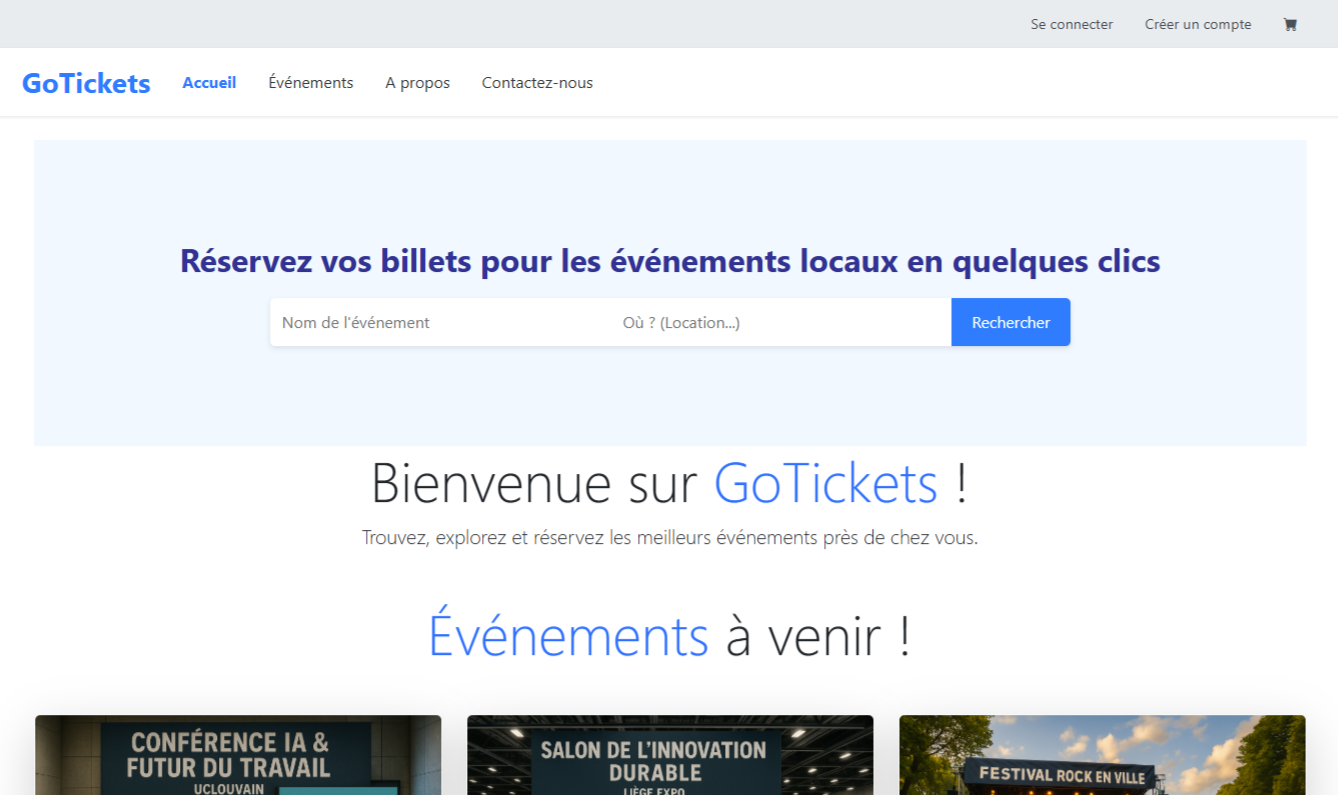Click the blue GoTickets word in the welcome heading
This screenshot has height=795, width=1338.
click(825, 483)
